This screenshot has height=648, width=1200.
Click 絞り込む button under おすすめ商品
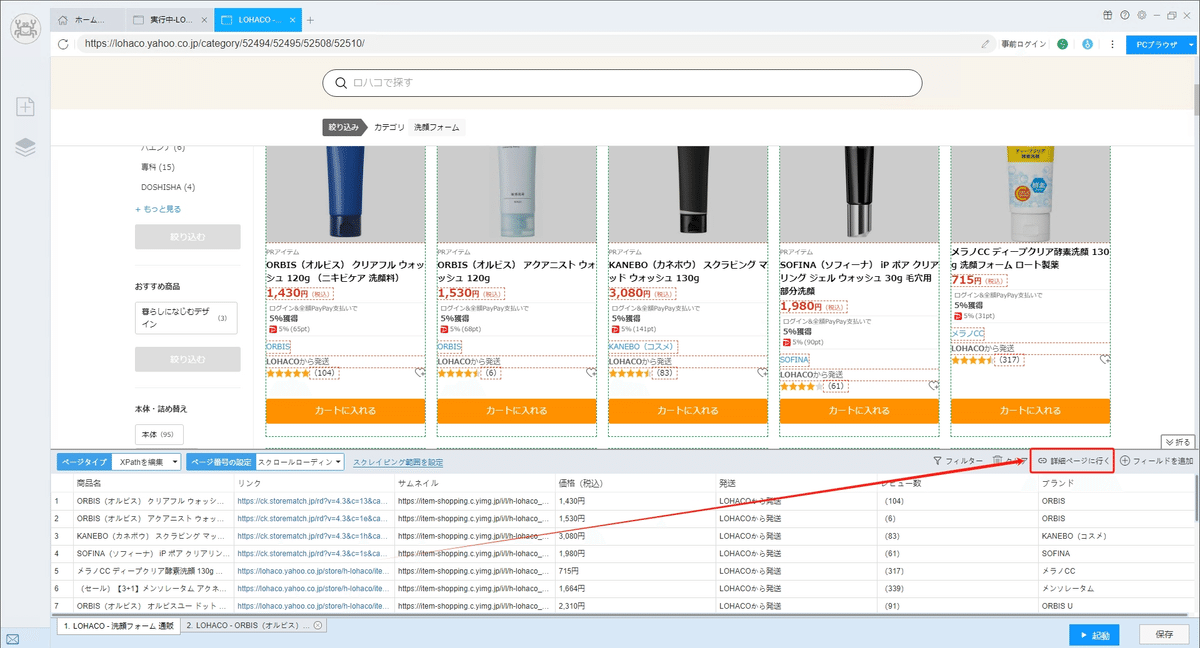(x=188, y=359)
